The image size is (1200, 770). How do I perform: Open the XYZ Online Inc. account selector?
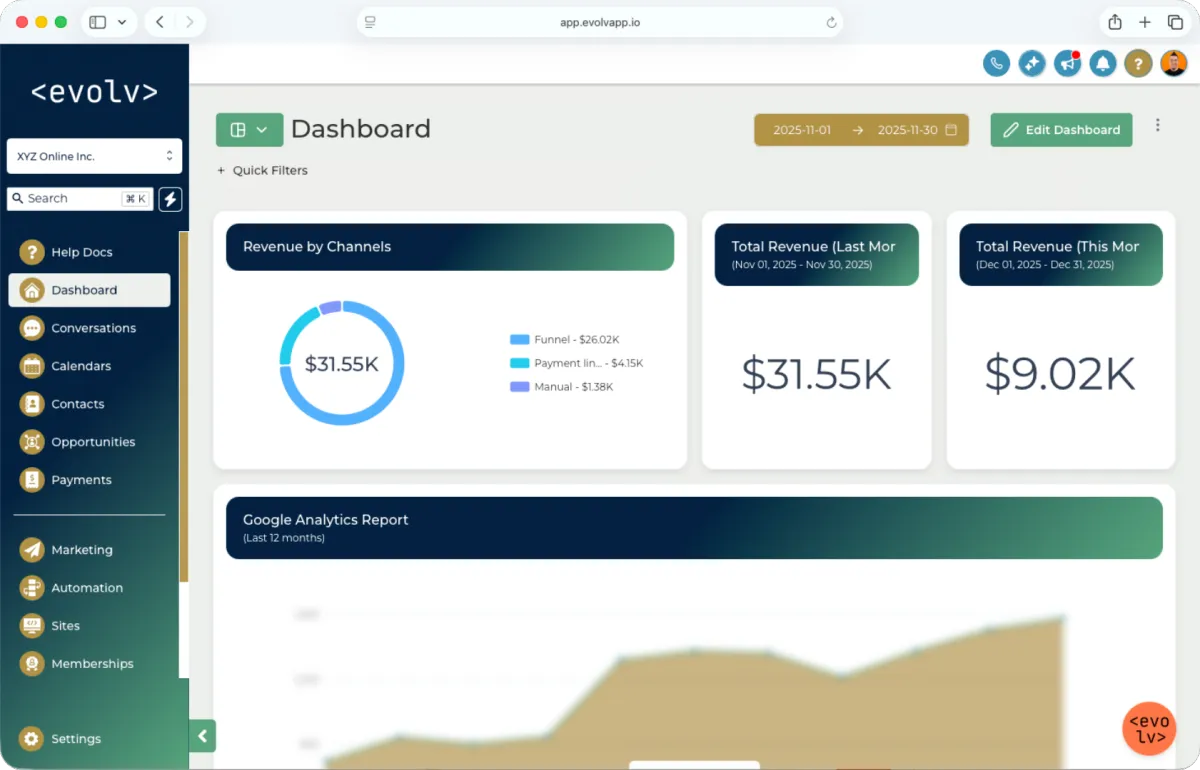[x=94, y=156]
